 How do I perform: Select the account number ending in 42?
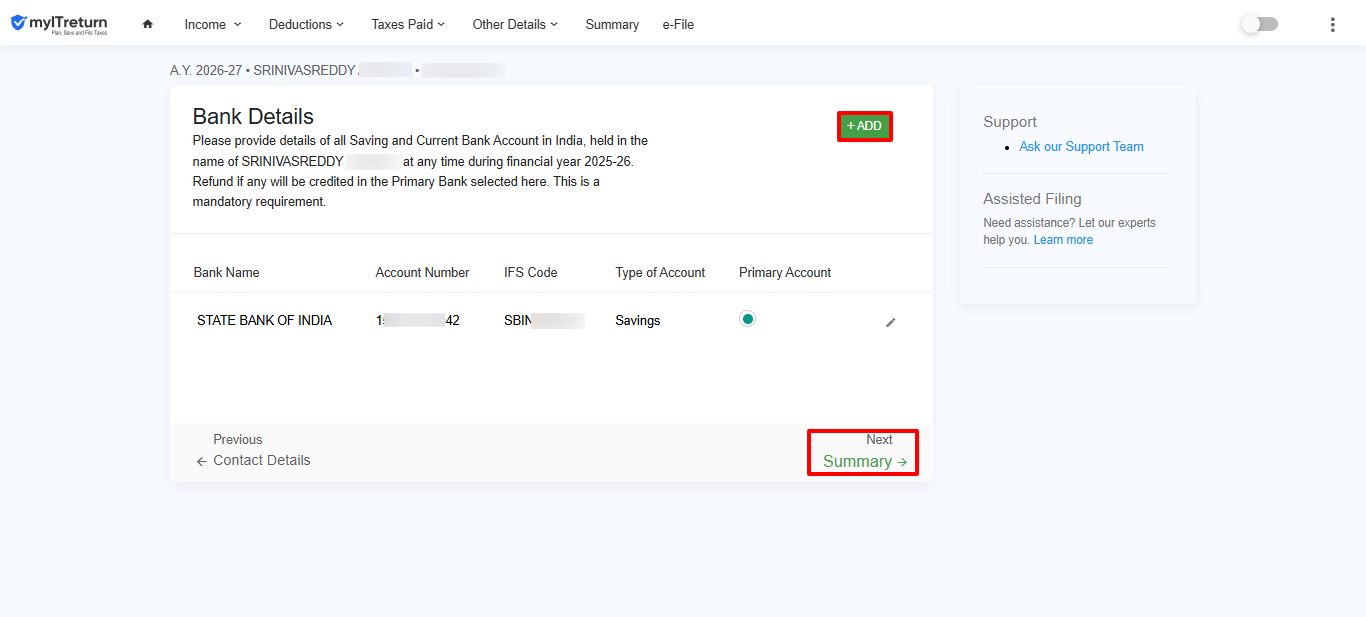point(417,321)
